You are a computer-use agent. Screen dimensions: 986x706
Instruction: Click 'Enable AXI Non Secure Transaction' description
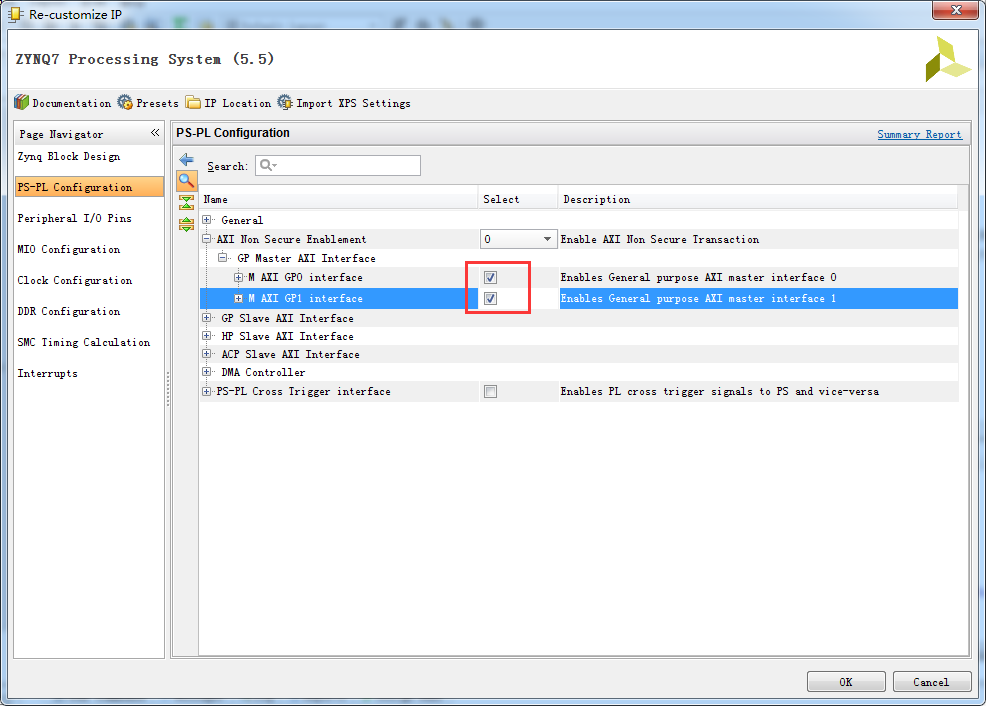[x=660, y=240]
